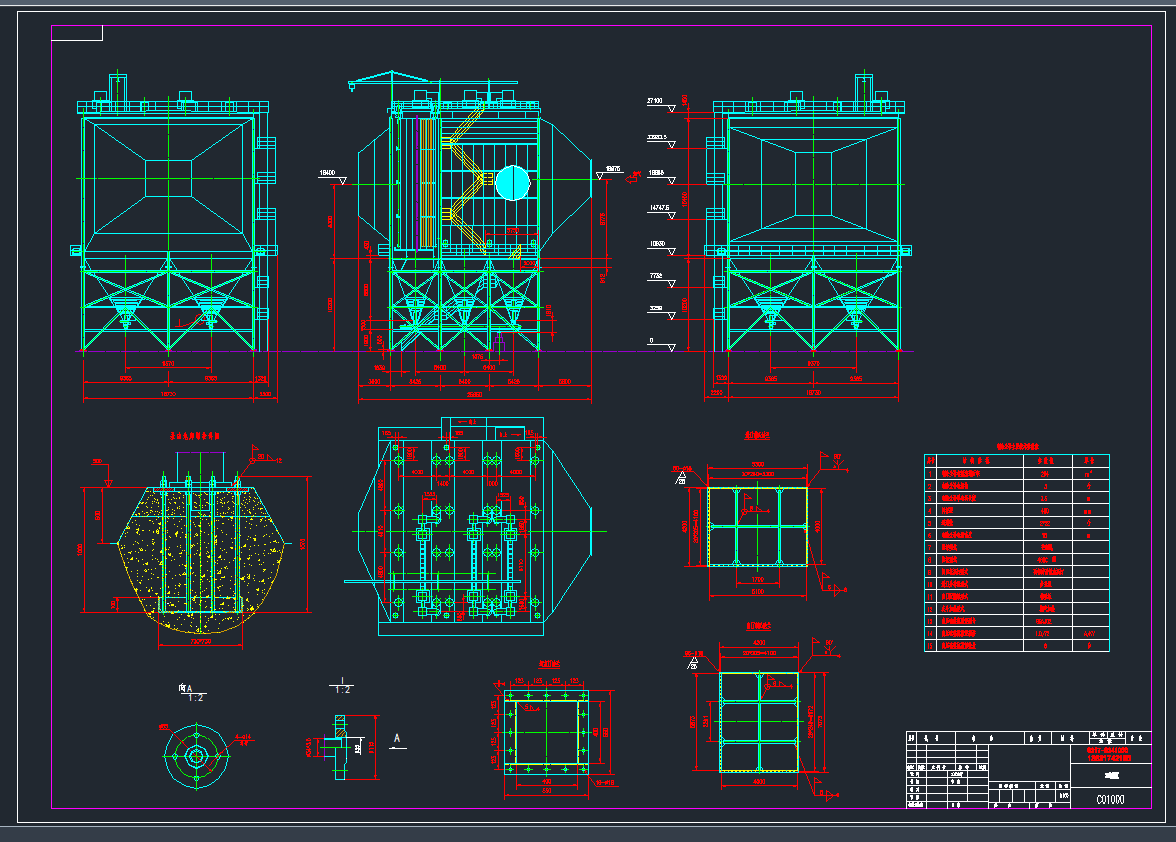Click the 16730 dimension under right elevation
This screenshot has height=842, width=1176.
click(x=812, y=393)
